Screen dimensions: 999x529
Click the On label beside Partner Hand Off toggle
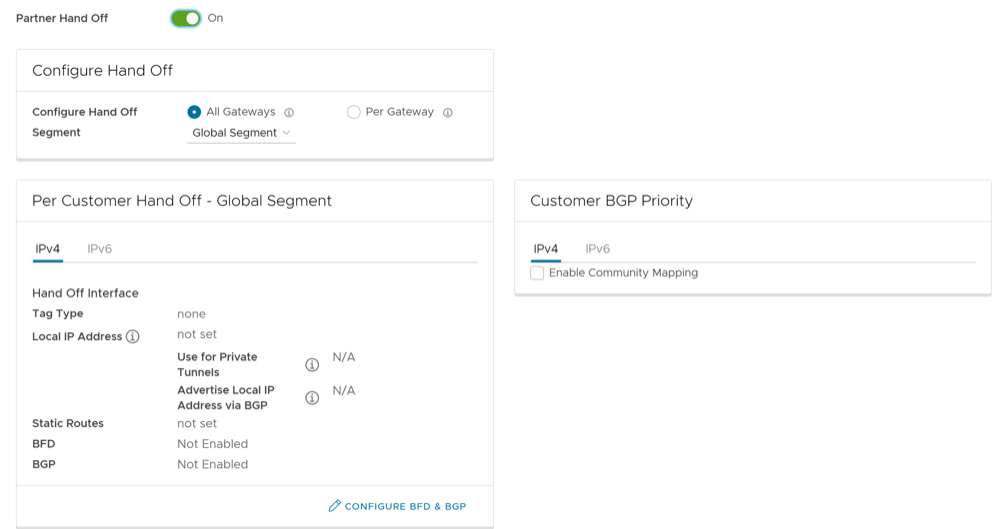pos(215,18)
